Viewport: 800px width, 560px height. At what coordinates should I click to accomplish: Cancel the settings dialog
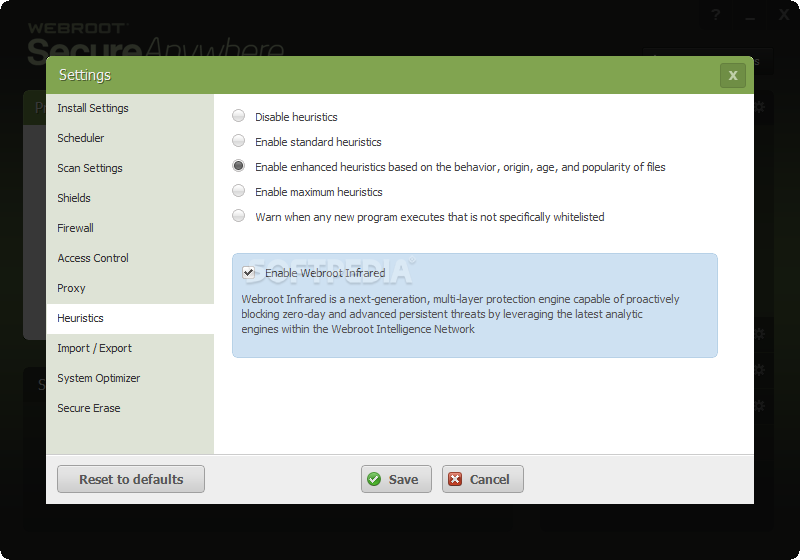click(483, 479)
